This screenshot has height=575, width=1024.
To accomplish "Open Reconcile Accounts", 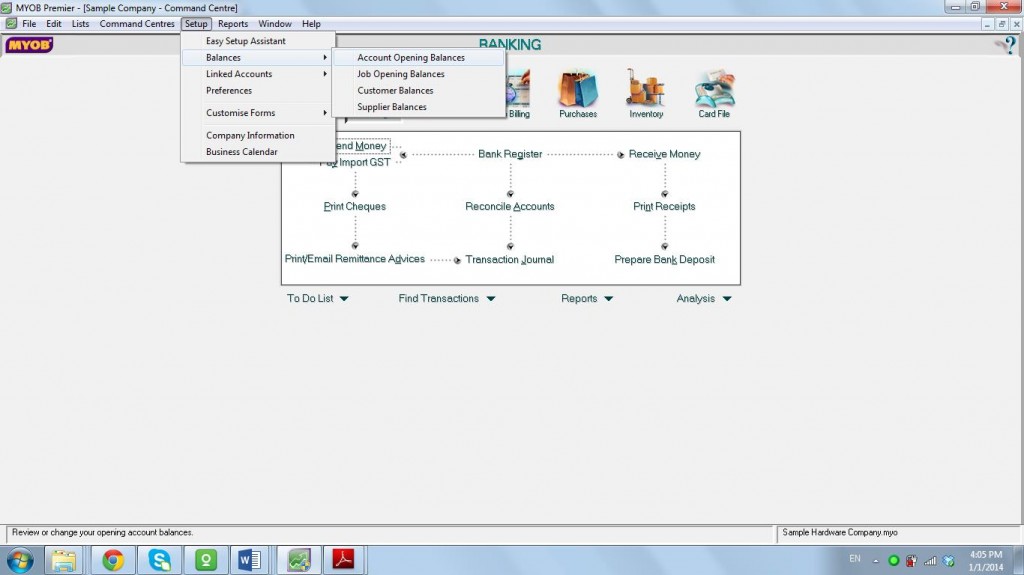I will tap(510, 206).
